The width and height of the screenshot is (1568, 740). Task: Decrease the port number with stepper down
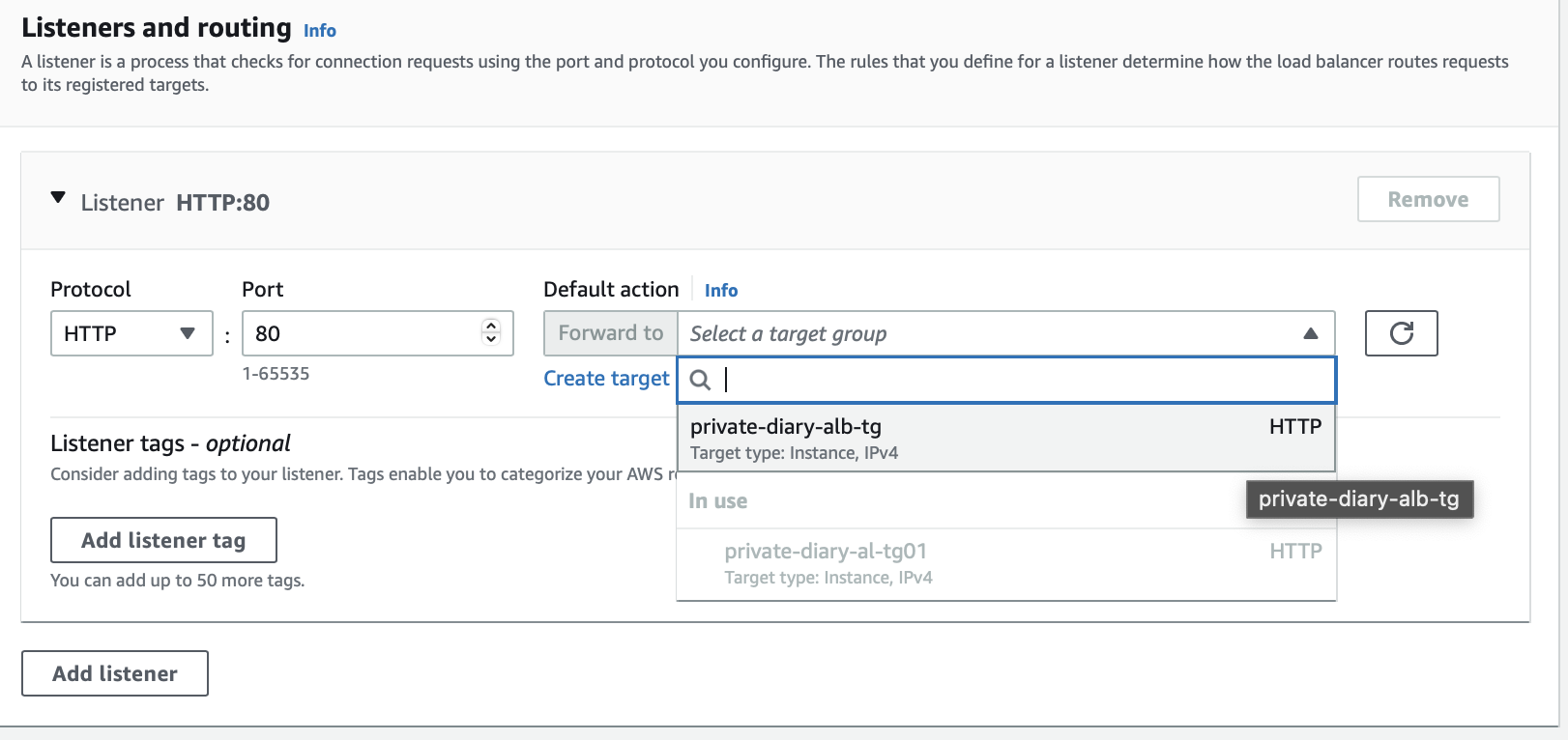click(x=491, y=340)
